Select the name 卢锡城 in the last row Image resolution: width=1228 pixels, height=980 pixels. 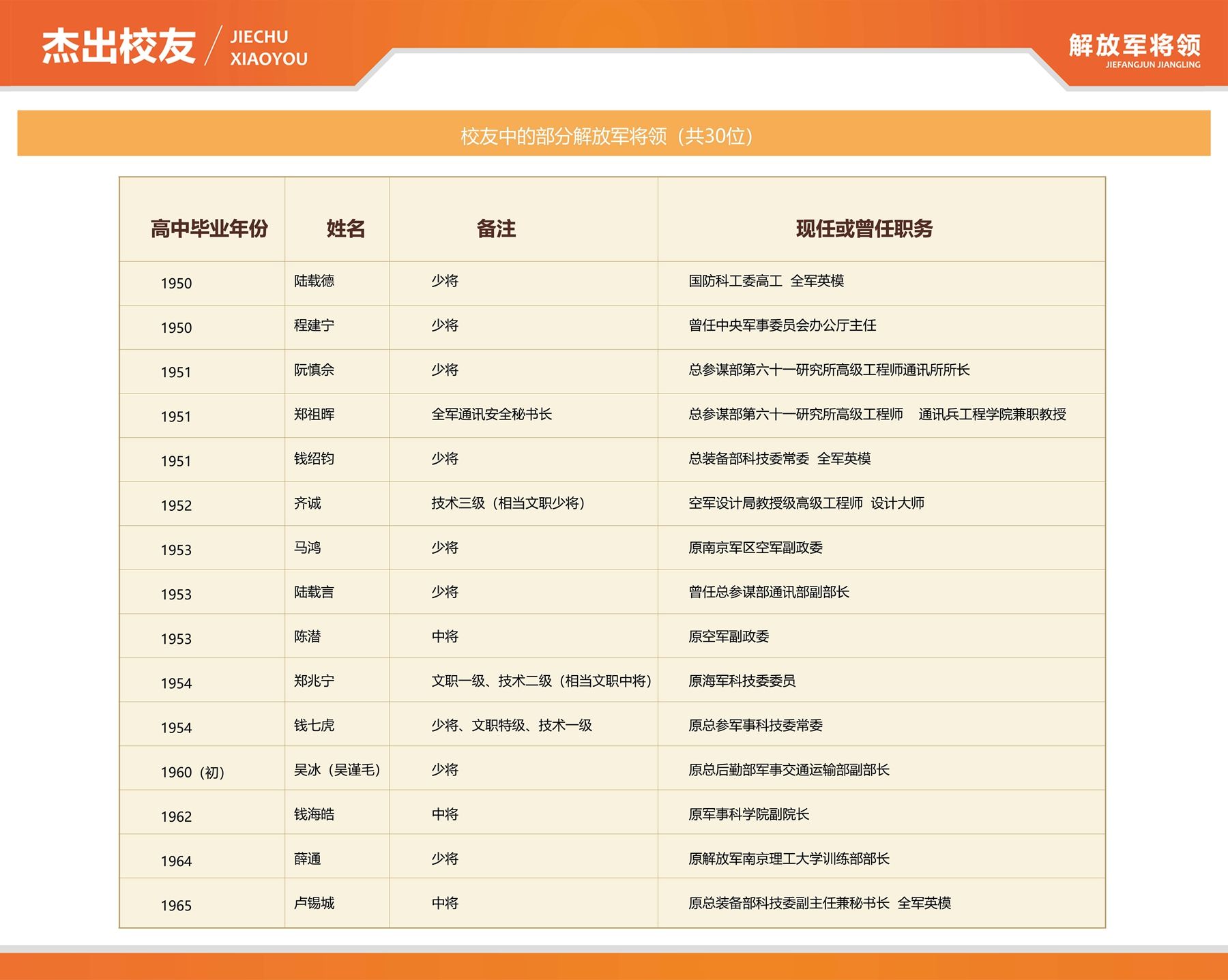[314, 903]
